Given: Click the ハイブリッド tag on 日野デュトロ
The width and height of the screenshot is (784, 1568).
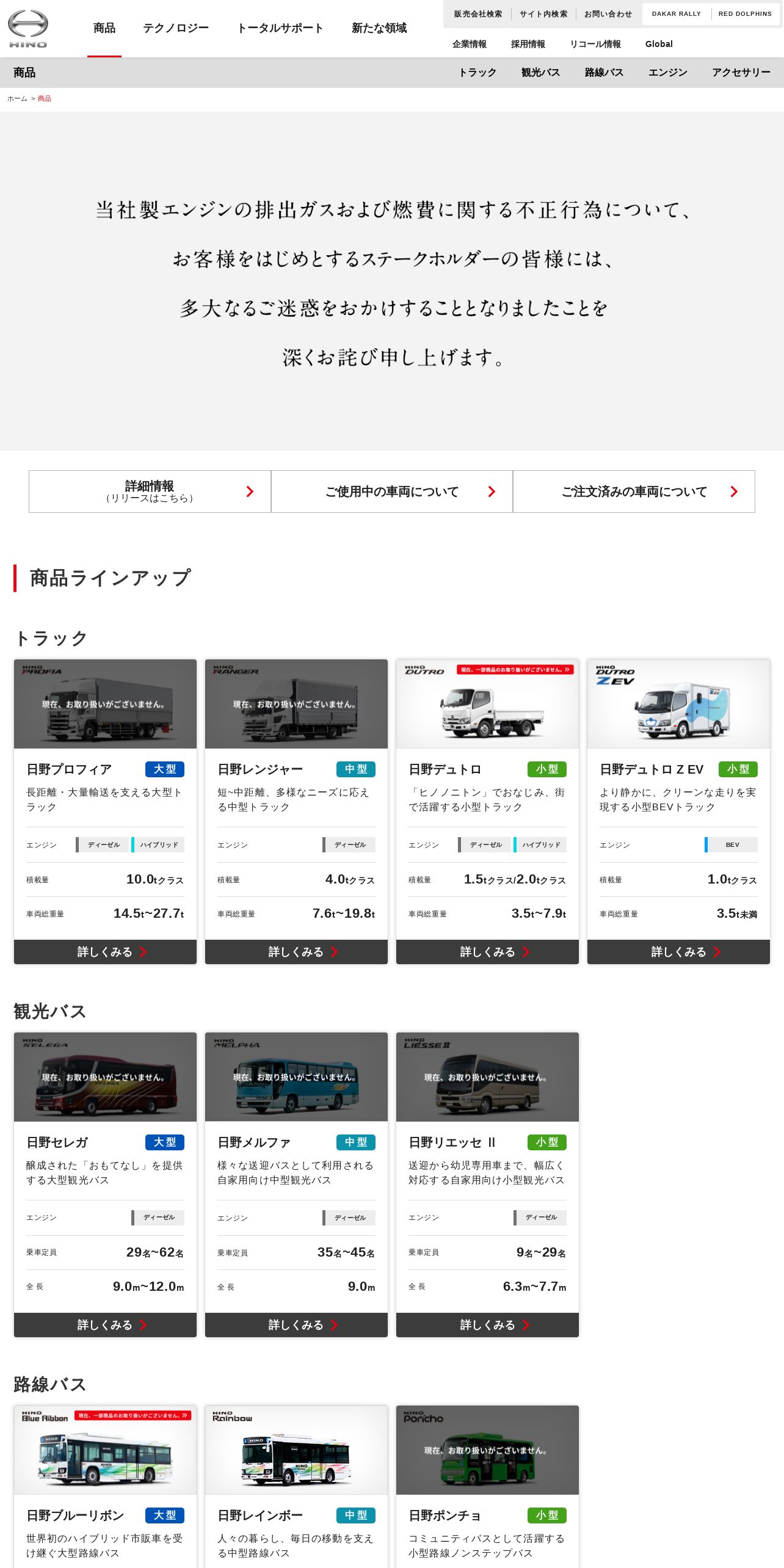Looking at the screenshot, I should coord(540,844).
